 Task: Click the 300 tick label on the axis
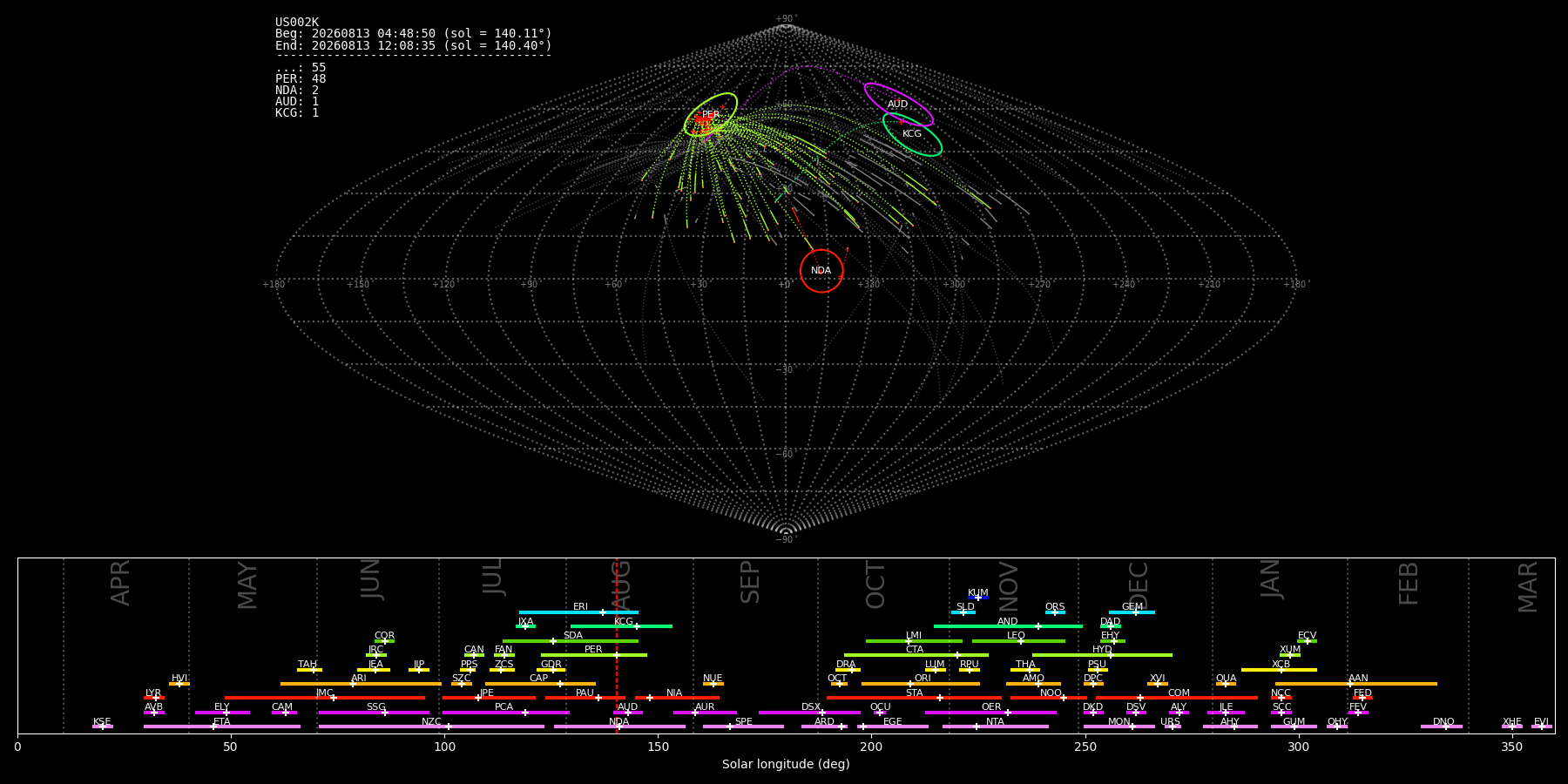tap(1298, 747)
